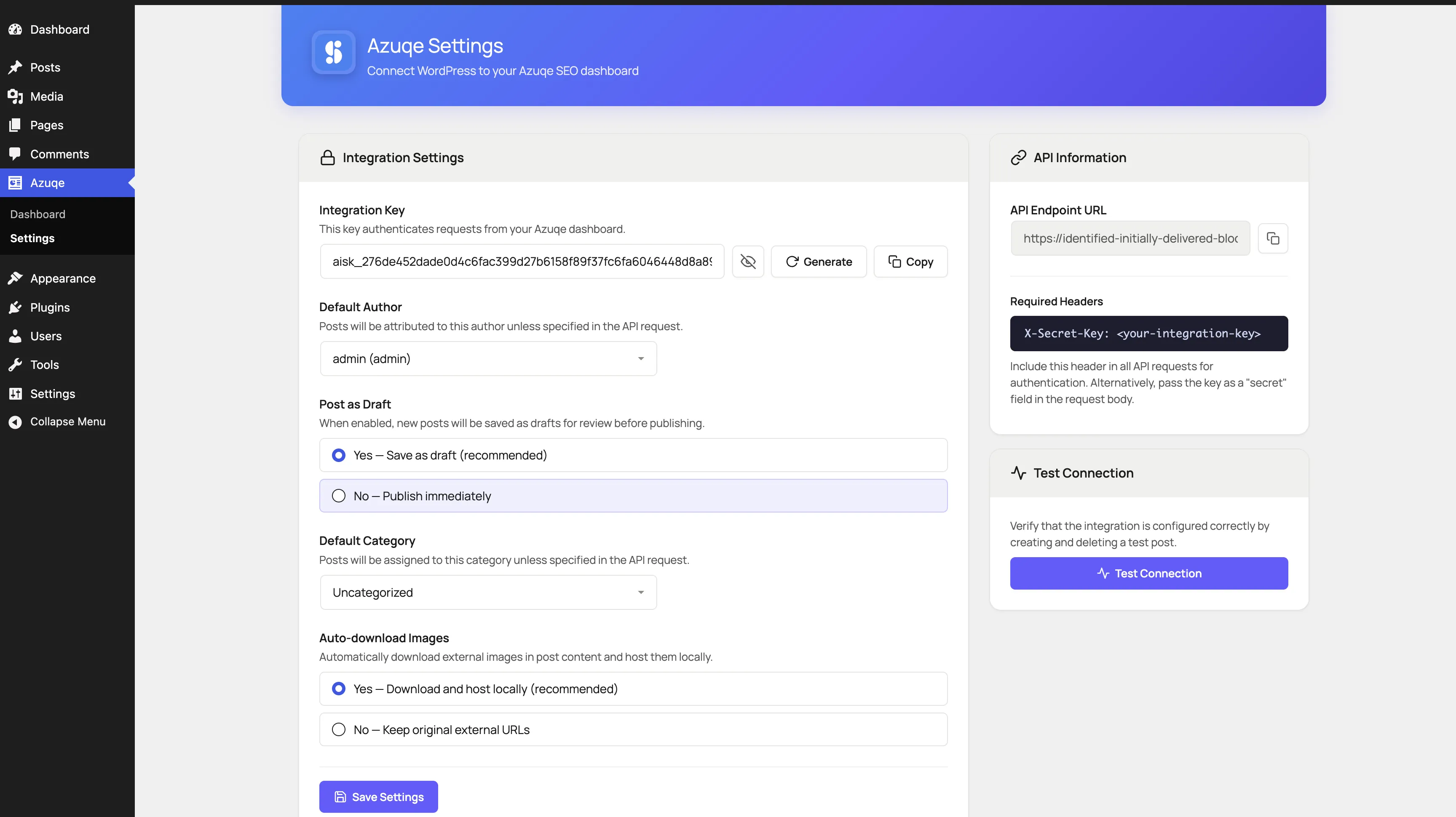
Task: Click the pulse icon beside Test Connection heading
Action: click(1018, 473)
